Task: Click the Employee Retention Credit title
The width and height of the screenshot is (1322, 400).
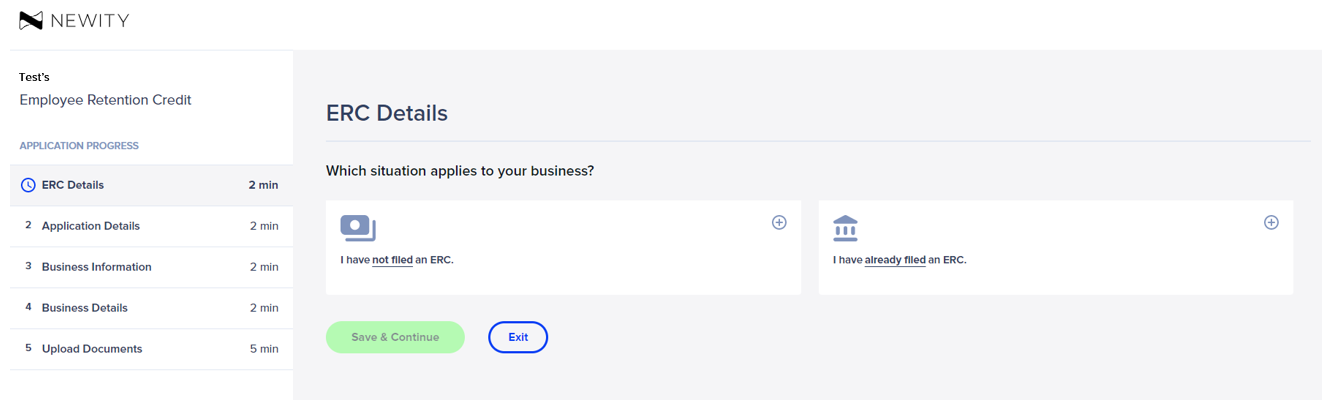Action: pos(105,100)
